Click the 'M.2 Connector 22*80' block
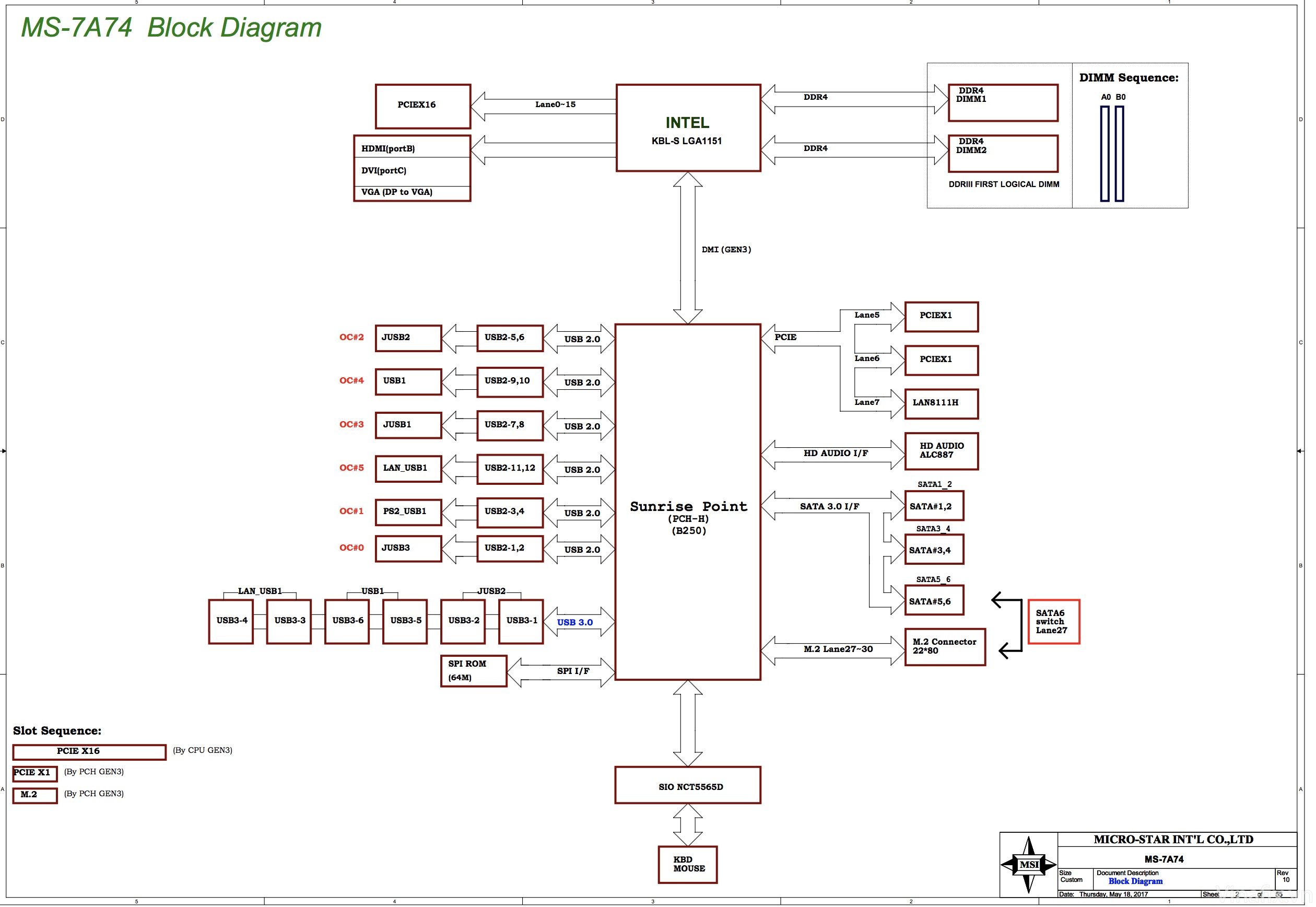Screen dimensions: 1316x907 (x=945, y=647)
